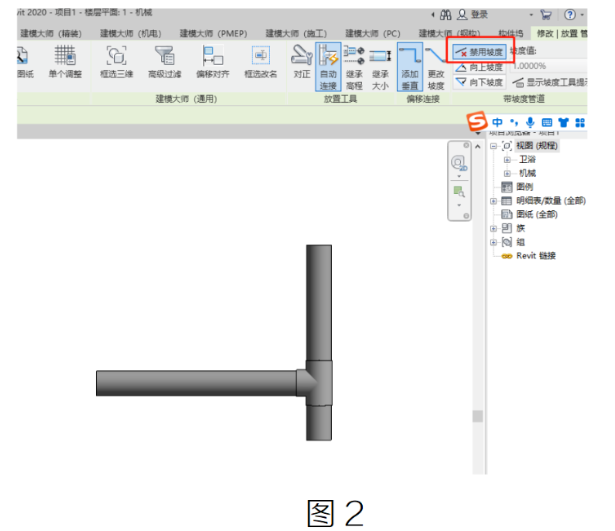This screenshot has height=531, width=615.
Task: Select the 框选三维 box-select 3D tool
Action: (x=116, y=62)
